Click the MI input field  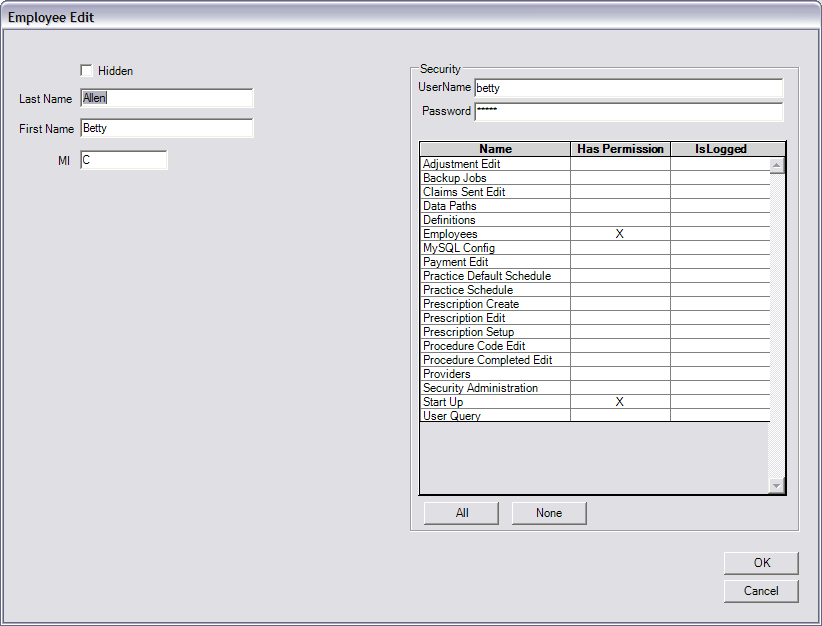124,160
